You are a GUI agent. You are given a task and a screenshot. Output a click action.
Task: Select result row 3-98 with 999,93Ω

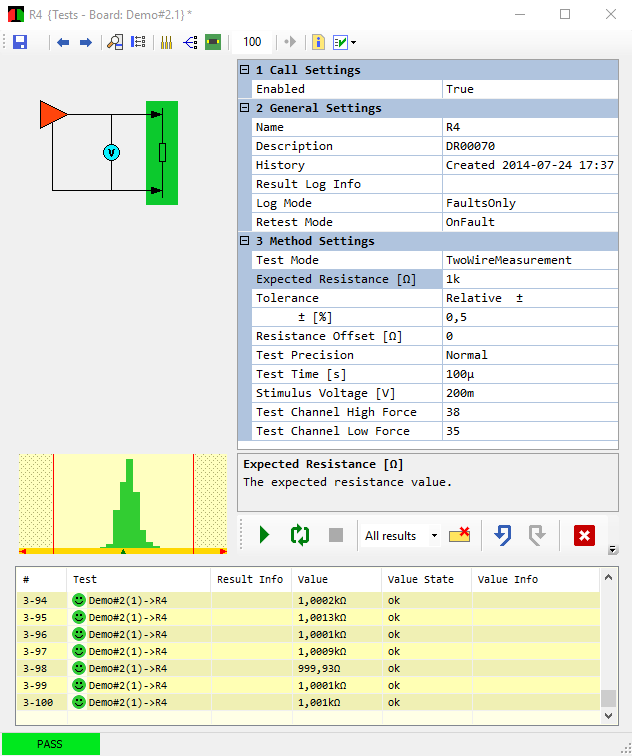click(x=308, y=668)
